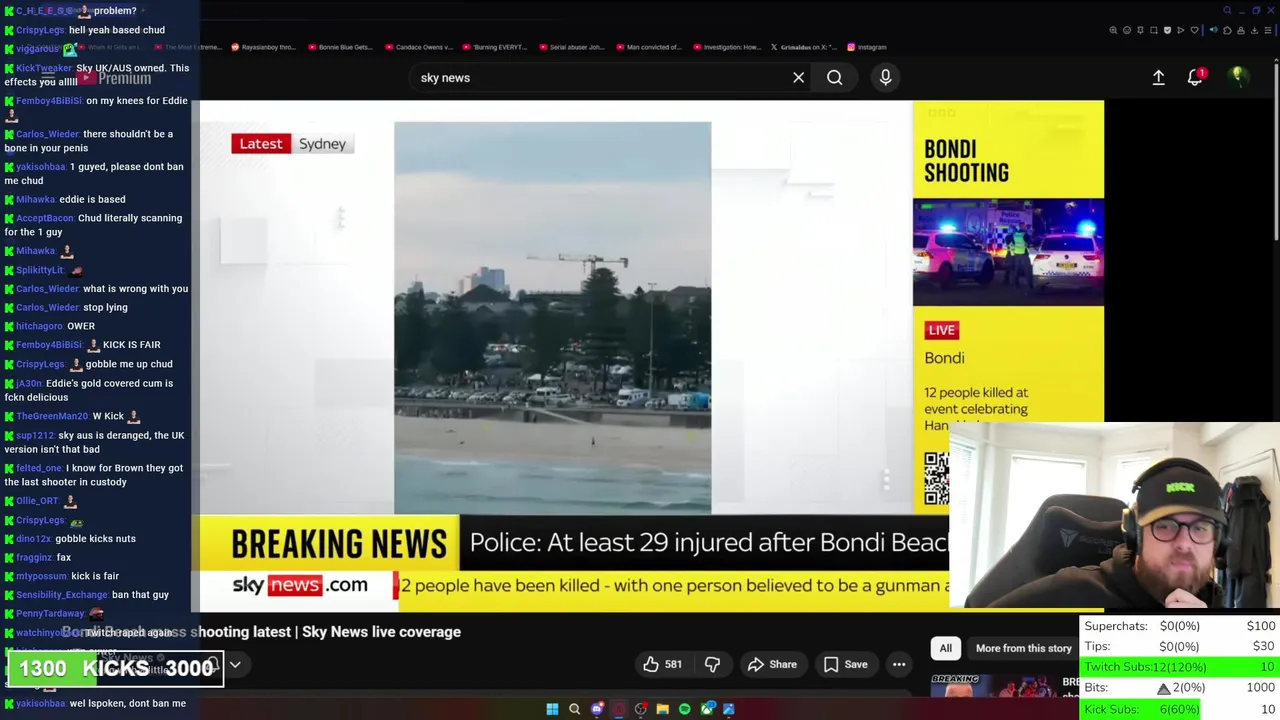The width and height of the screenshot is (1280, 720).
Task: Start voice search with the microphone
Action: click(885, 77)
